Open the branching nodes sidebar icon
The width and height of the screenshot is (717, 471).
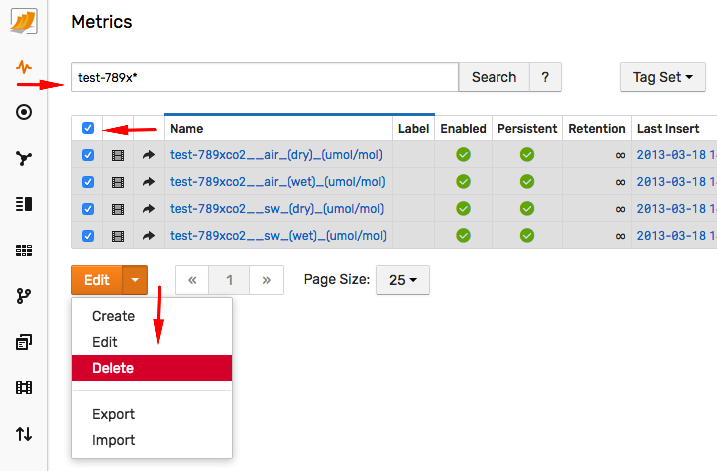24,158
